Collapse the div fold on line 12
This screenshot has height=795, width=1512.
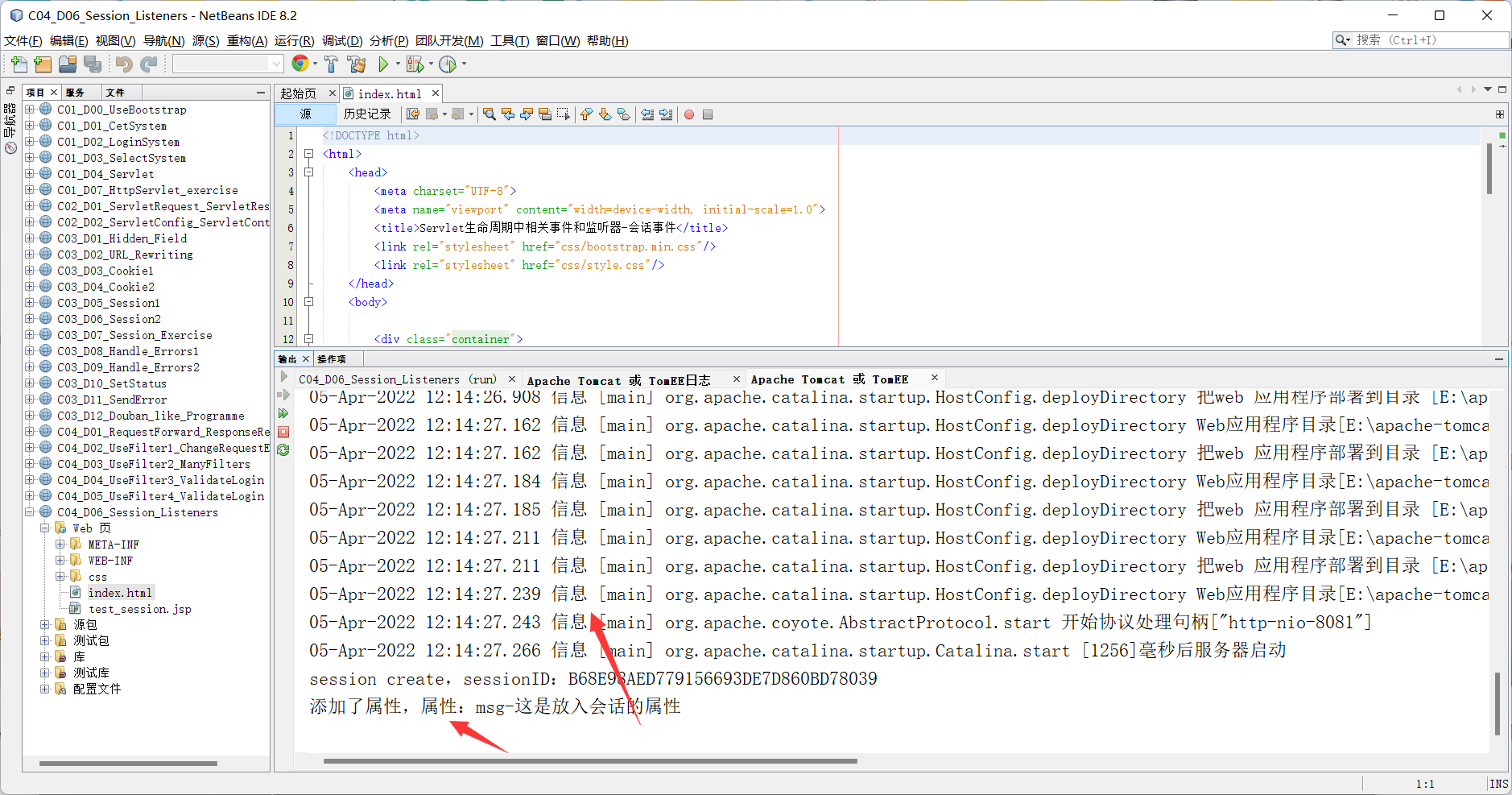click(x=308, y=338)
